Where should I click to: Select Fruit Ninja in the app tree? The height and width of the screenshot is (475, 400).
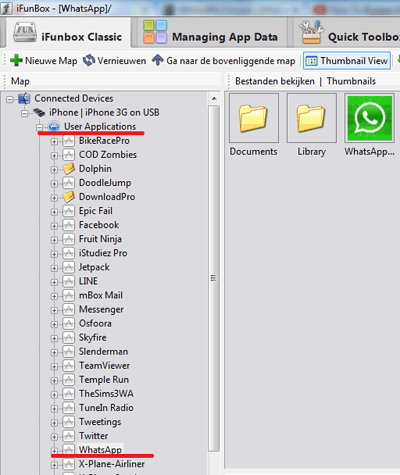pos(100,239)
